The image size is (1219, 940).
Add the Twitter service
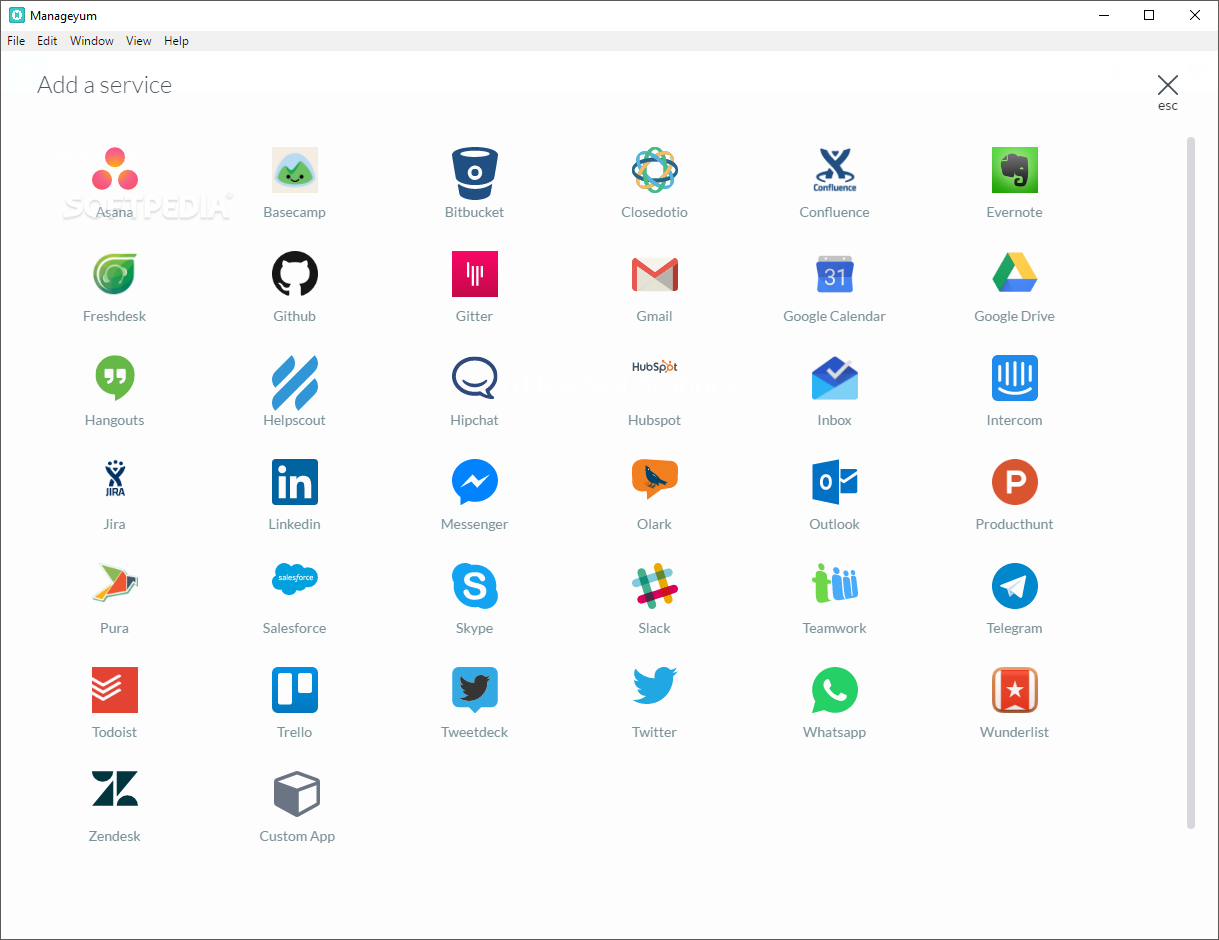pyautogui.click(x=655, y=688)
